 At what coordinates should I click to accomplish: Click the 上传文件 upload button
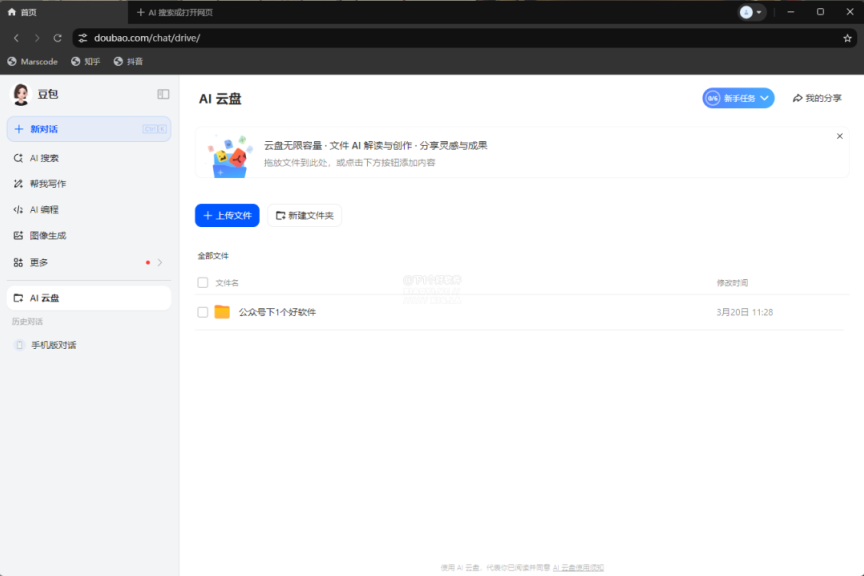click(229, 215)
